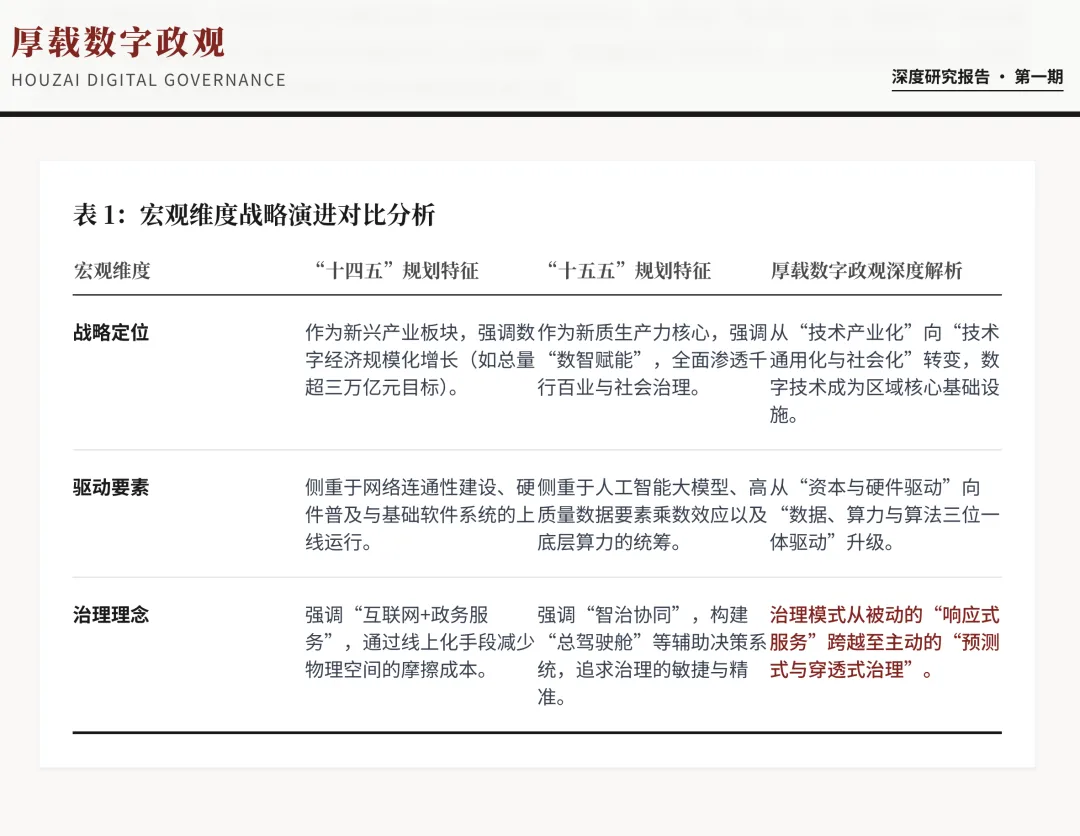This screenshot has width=1080, height=836.
Task: Select the 治理理念 row label
Action: point(111,615)
